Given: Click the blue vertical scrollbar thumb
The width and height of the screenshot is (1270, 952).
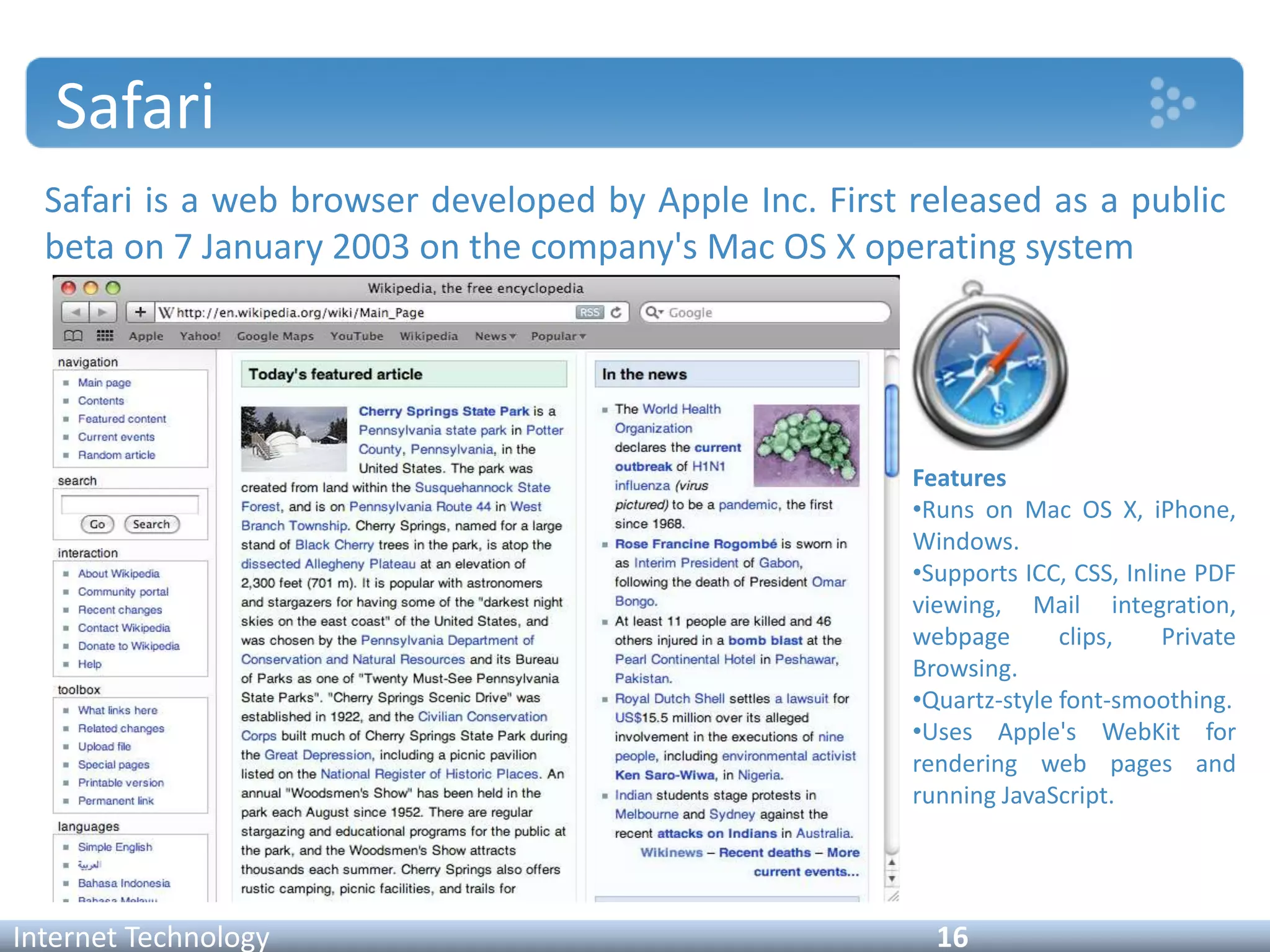Looking at the screenshot, I should 892,430.
